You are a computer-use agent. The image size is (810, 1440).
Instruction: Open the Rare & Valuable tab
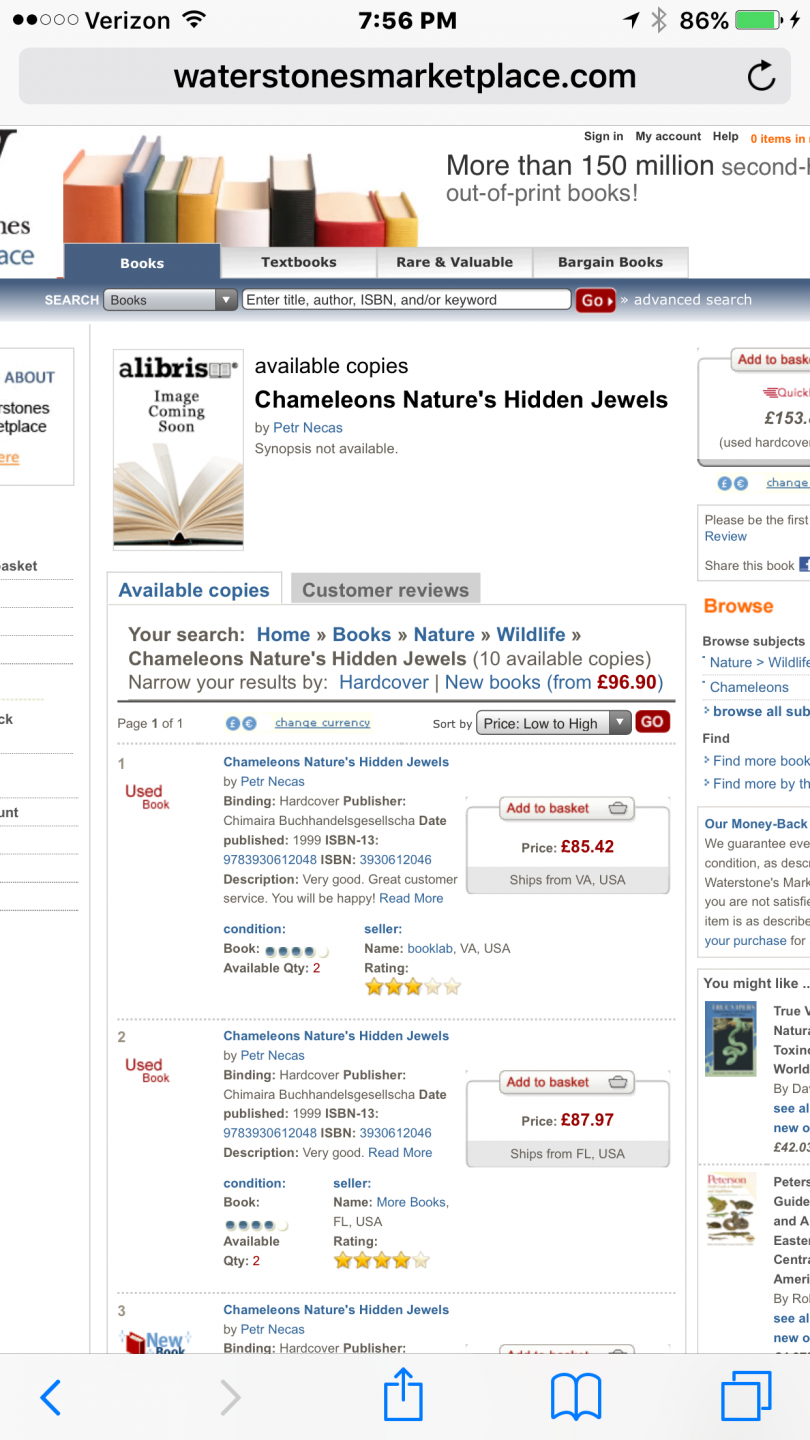tap(454, 262)
